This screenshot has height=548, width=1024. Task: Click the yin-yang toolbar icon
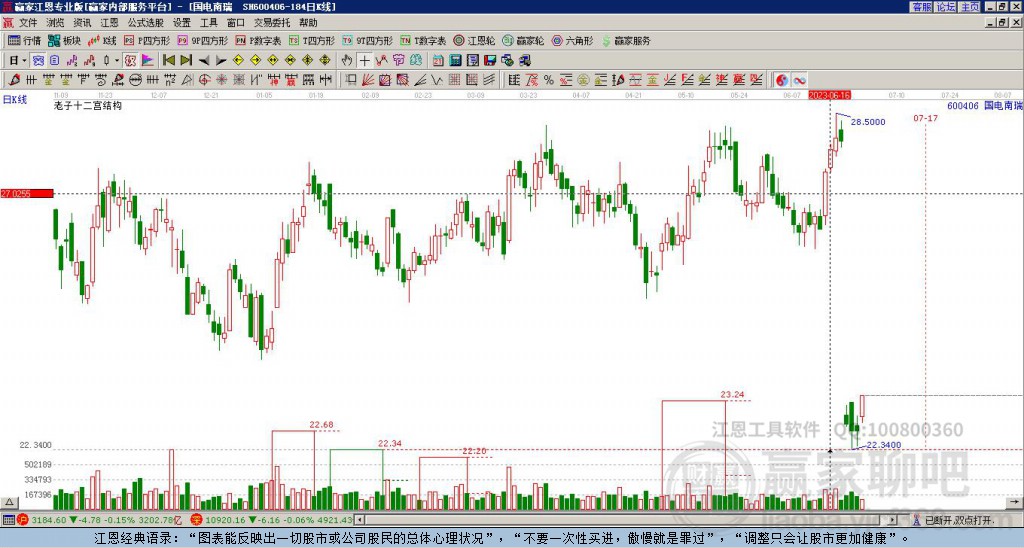pyautogui.click(x=782, y=80)
